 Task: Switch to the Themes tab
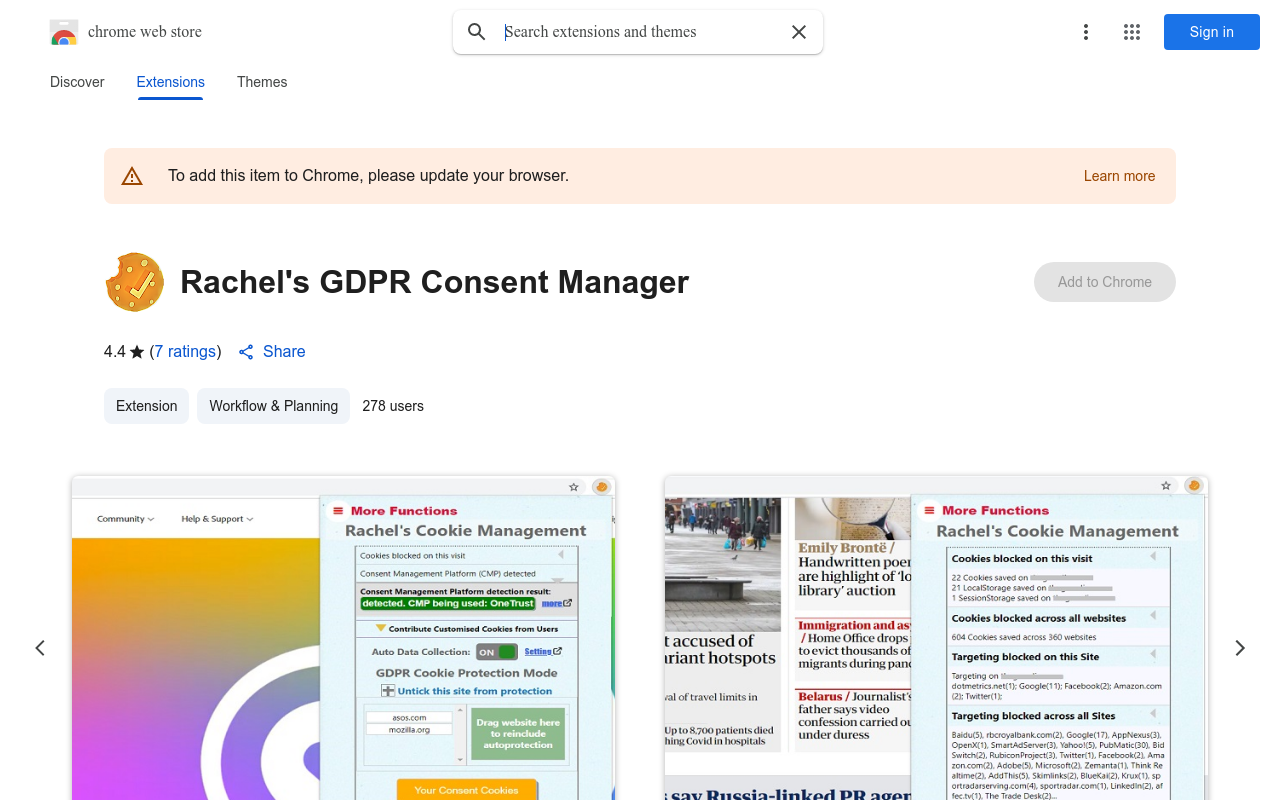click(262, 82)
